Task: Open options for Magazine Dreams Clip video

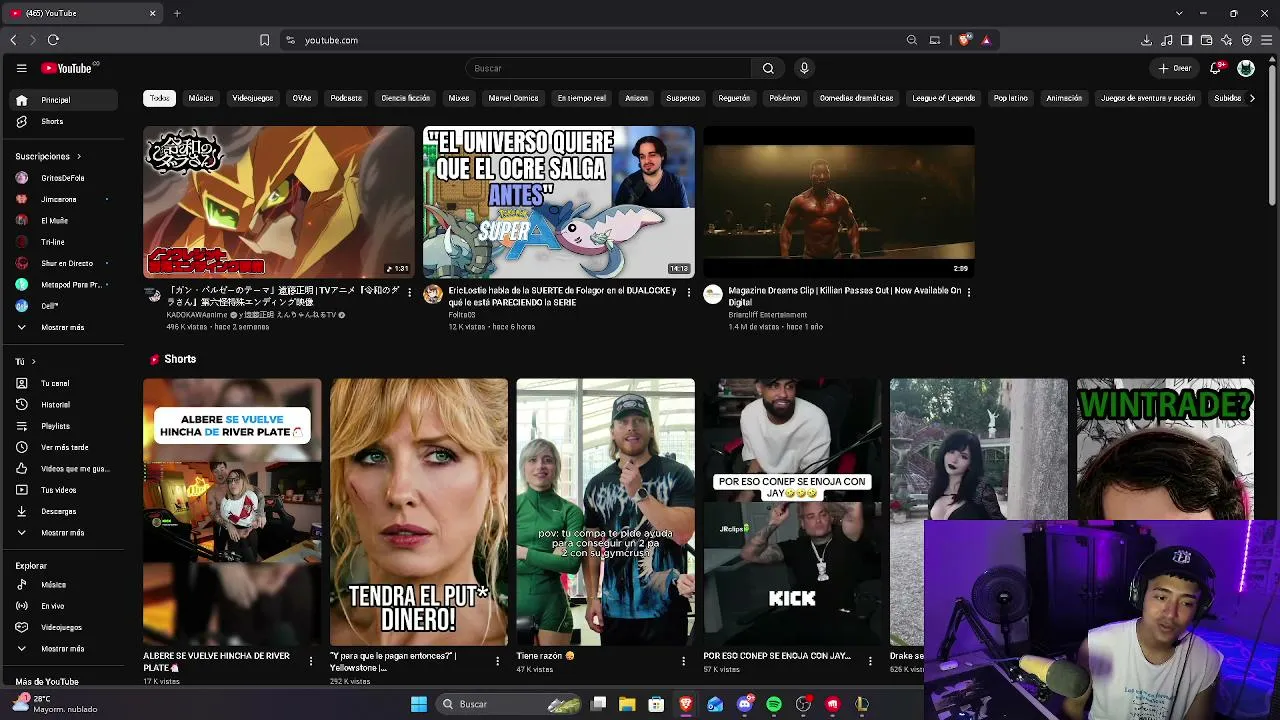Action: 968,292
